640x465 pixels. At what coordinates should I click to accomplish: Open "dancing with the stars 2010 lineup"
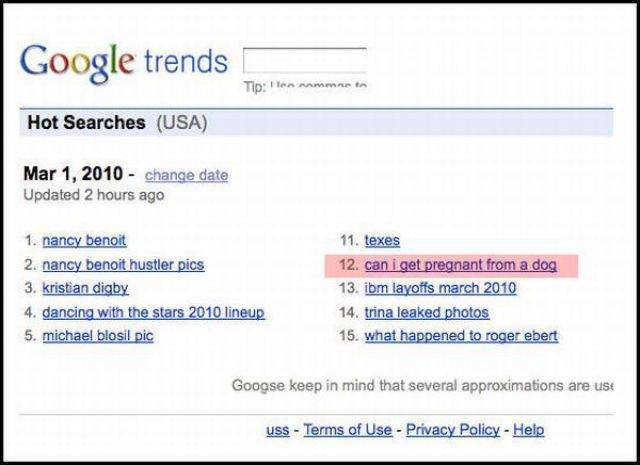pyautogui.click(x=153, y=312)
